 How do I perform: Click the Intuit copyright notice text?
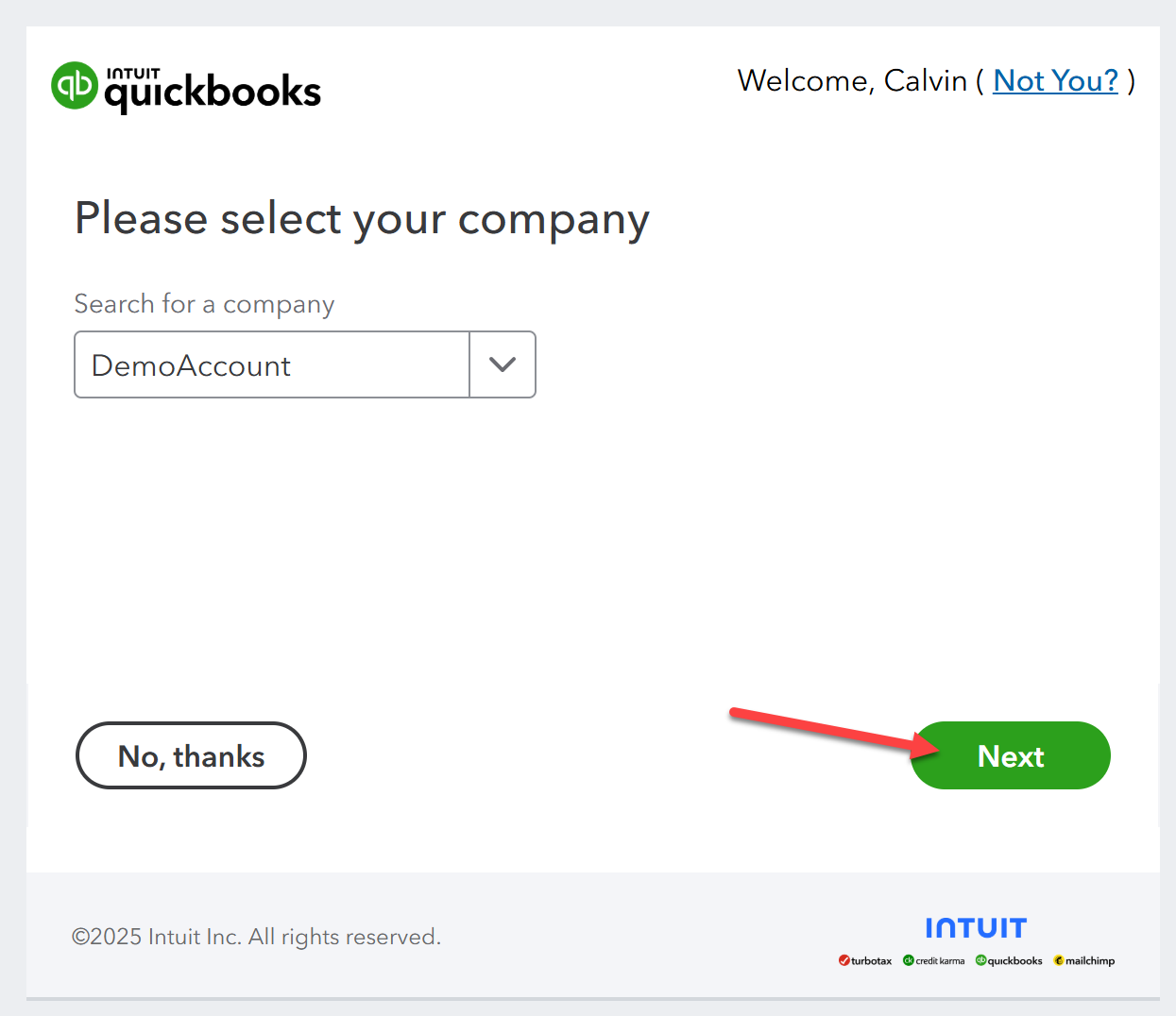256,937
